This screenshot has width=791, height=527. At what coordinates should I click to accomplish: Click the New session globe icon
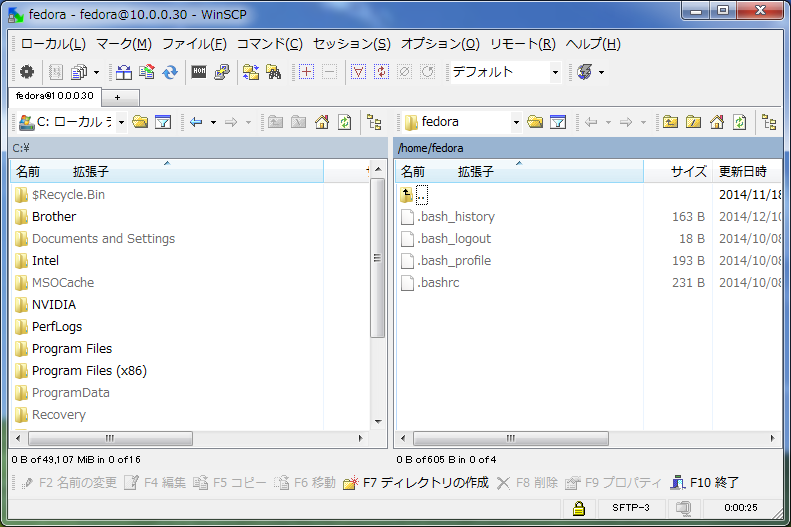coord(585,72)
